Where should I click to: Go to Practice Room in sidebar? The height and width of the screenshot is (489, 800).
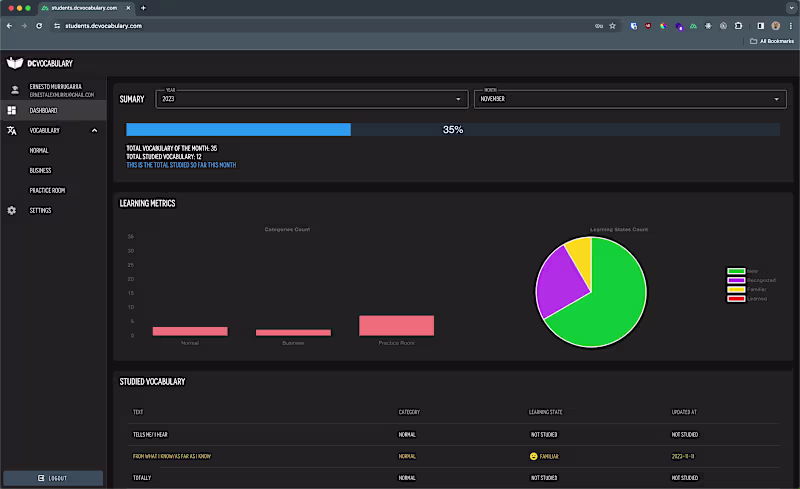pyautogui.click(x=47, y=190)
